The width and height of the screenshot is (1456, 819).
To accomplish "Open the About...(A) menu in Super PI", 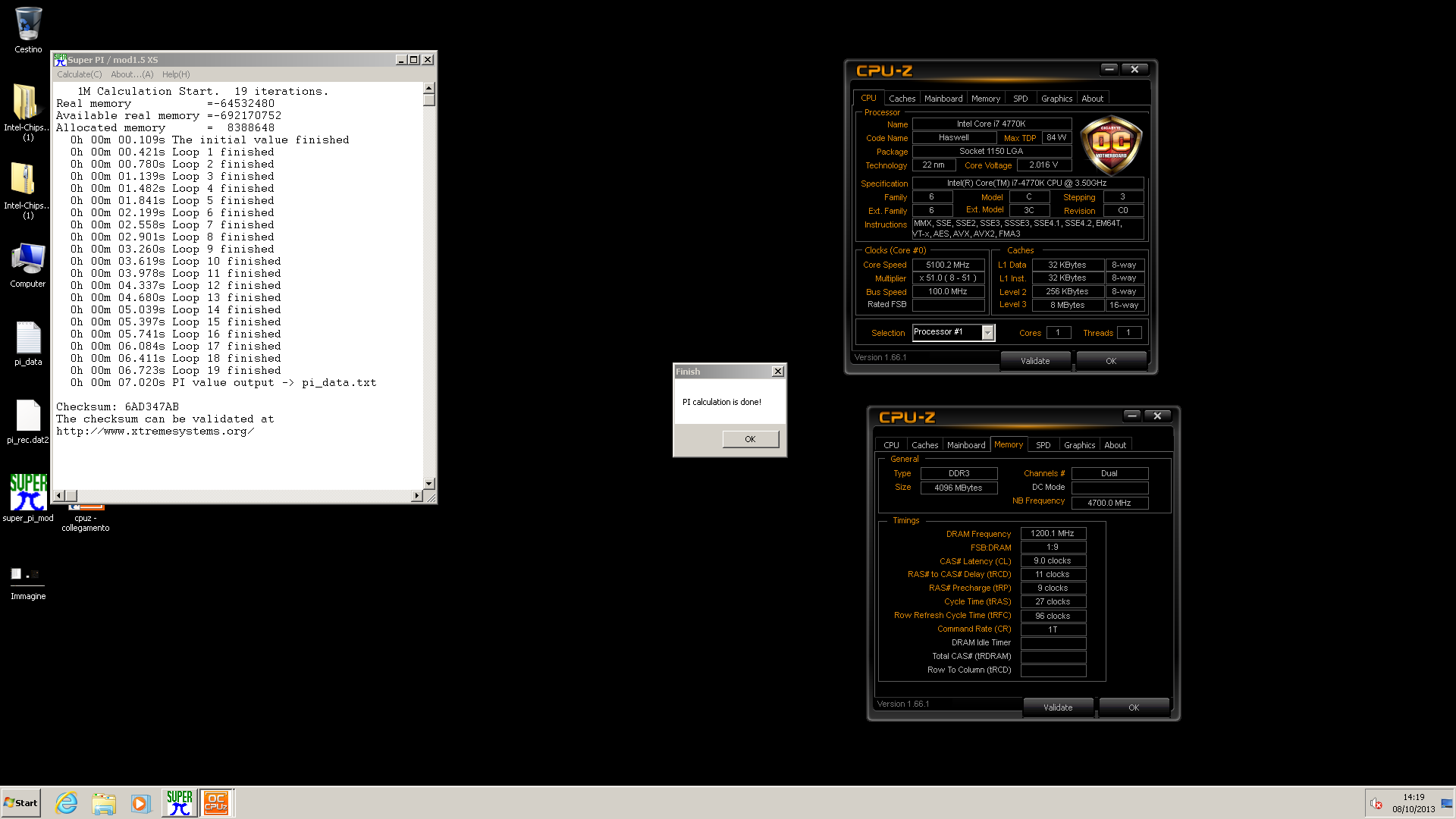I will 132,74.
